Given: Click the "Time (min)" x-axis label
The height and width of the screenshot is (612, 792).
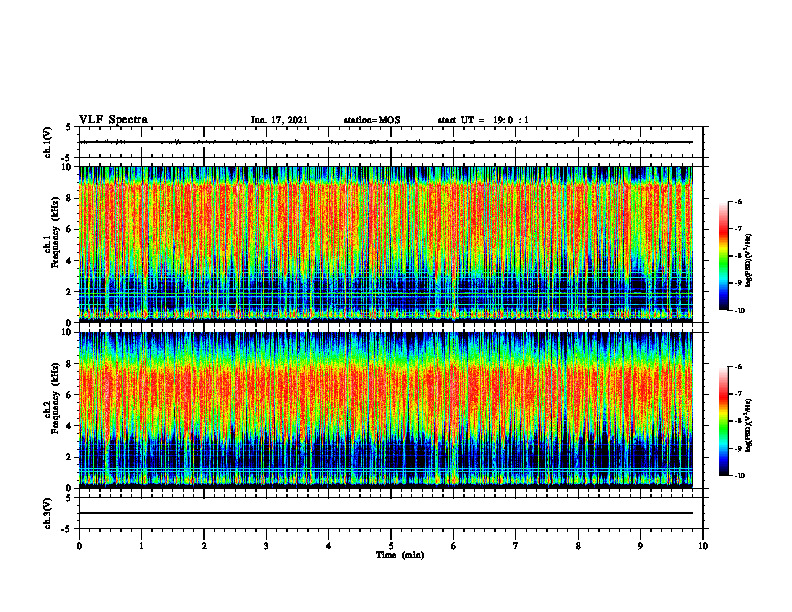Looking at the screenshot, I should 400,555.
